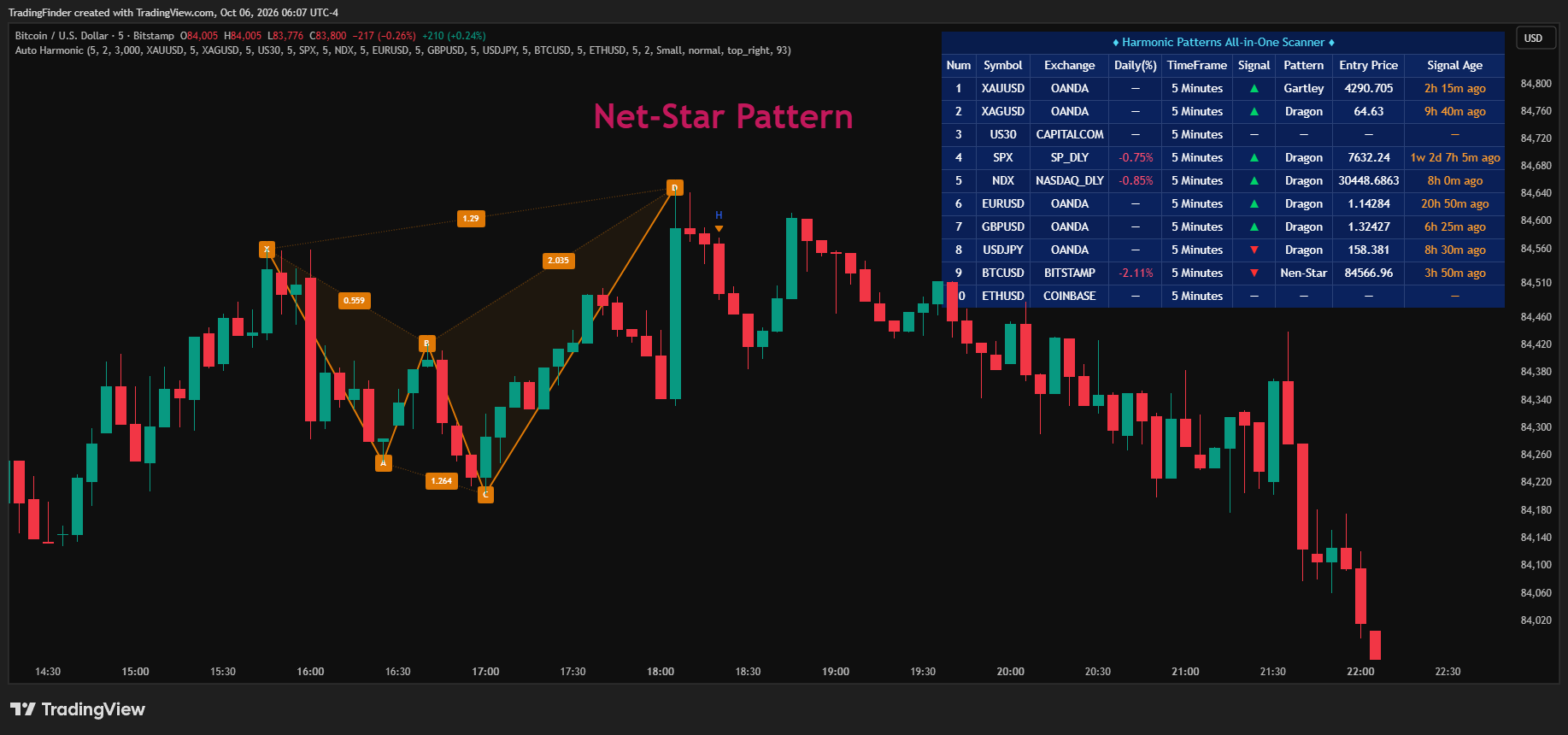The image size is (1568, 735).
Task: Click the TradingView logo at the bottom left
Action: [78, 709]
